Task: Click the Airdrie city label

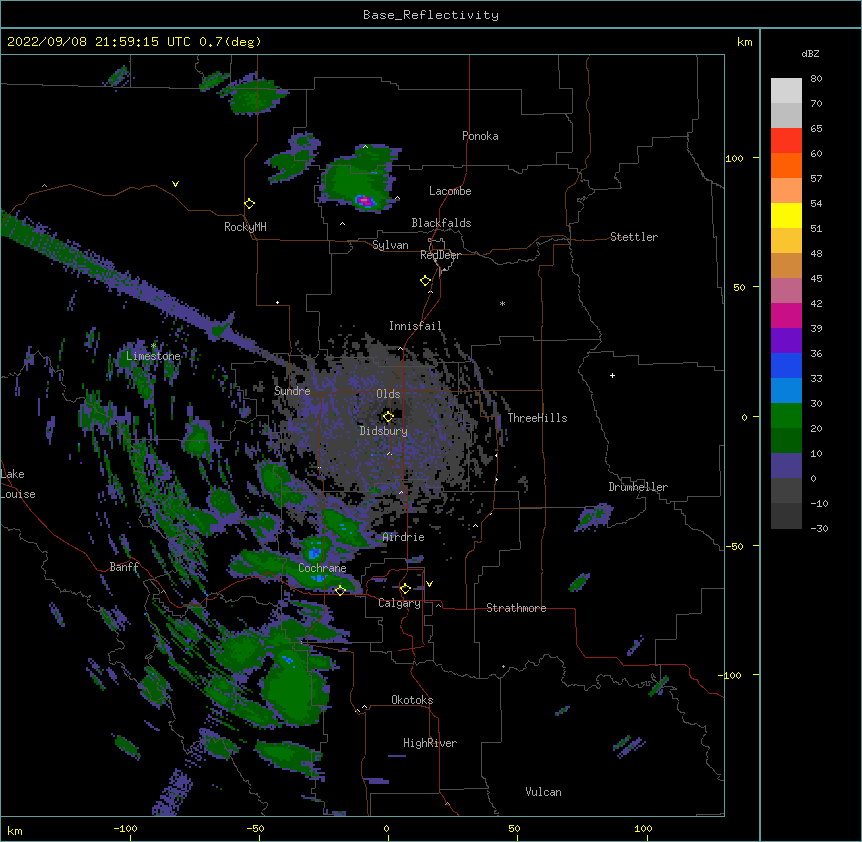Action: coord(404,537)
